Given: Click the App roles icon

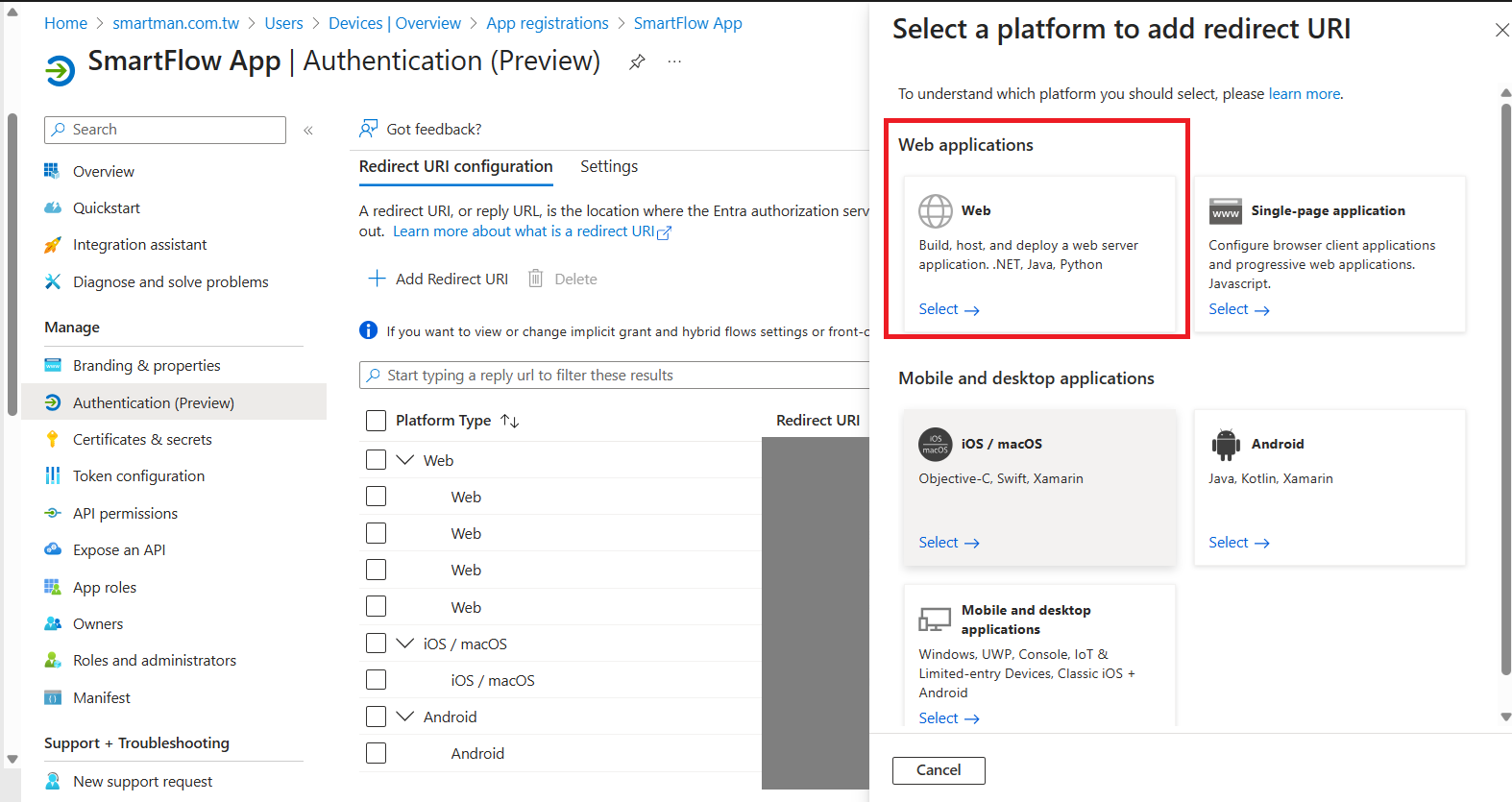Looking at the screenshot, I should pos(52,587).
